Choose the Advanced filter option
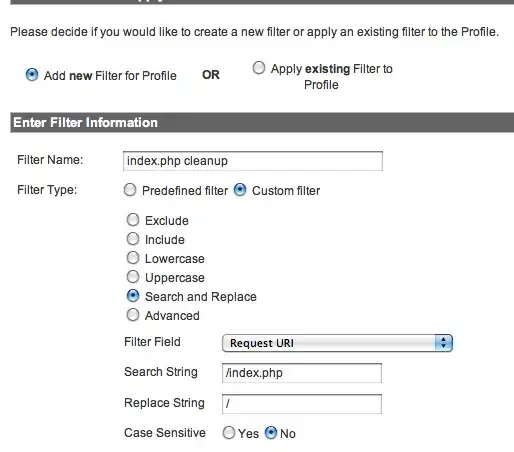514x452 pixels. coord(133,315)
